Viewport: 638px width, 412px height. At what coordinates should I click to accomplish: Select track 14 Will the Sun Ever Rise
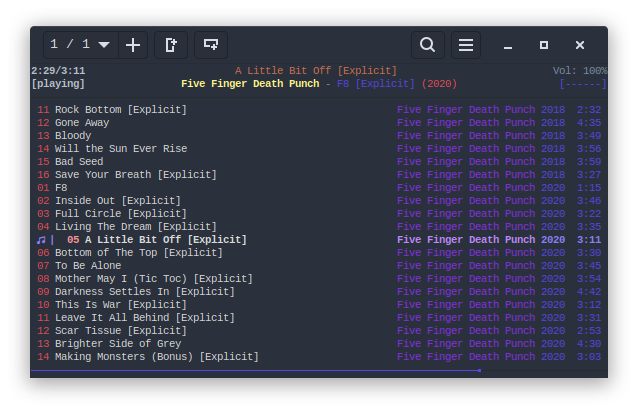319,149
